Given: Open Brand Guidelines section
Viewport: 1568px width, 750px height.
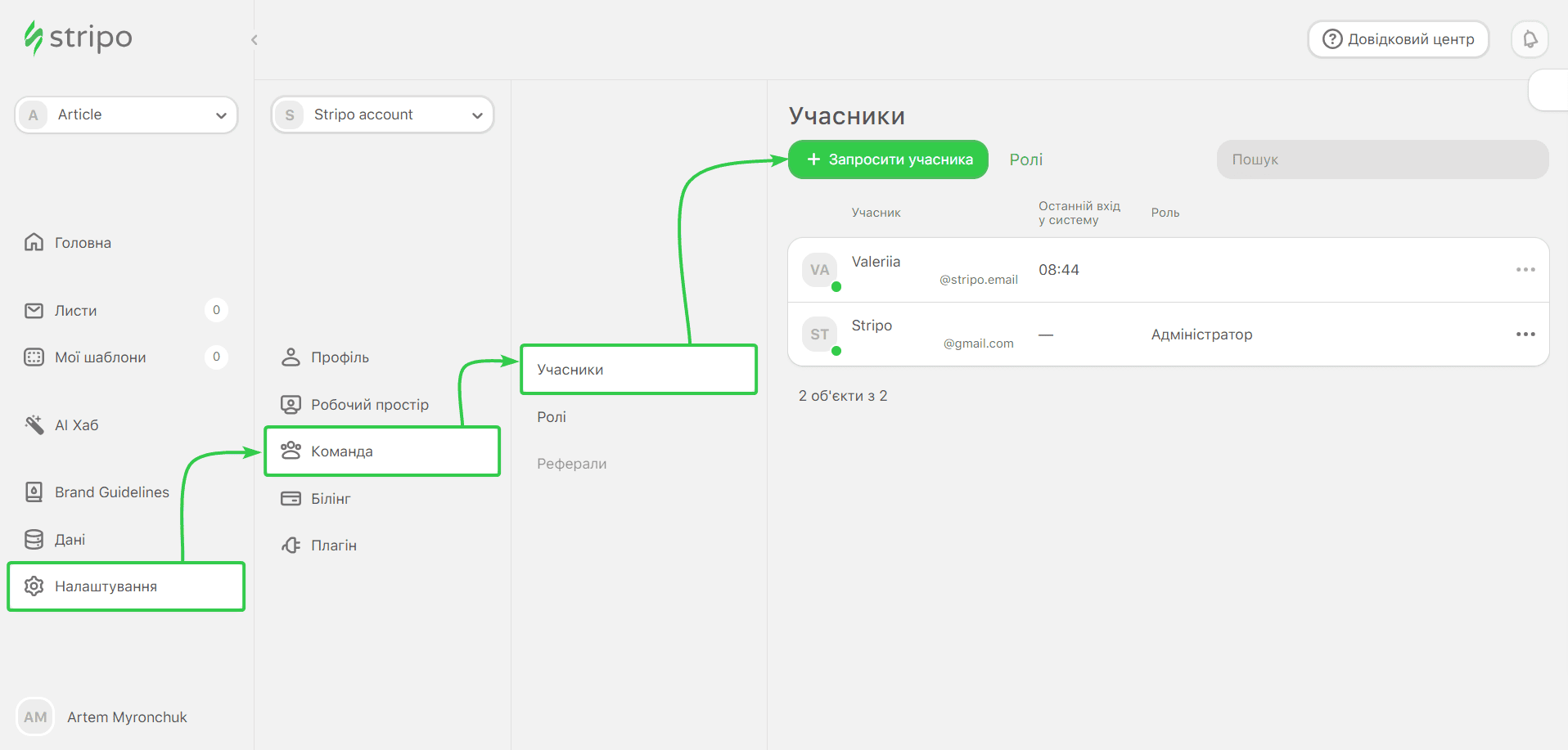Looking at the screenshot, I should click(111, 492).
